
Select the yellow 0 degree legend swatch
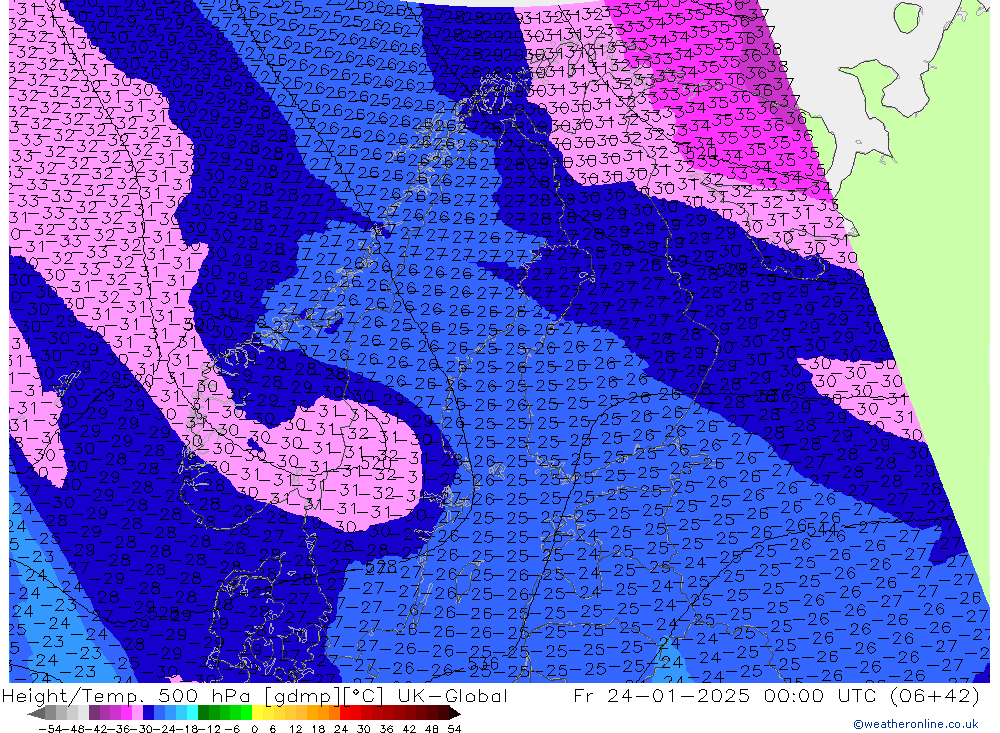(257, 713)
